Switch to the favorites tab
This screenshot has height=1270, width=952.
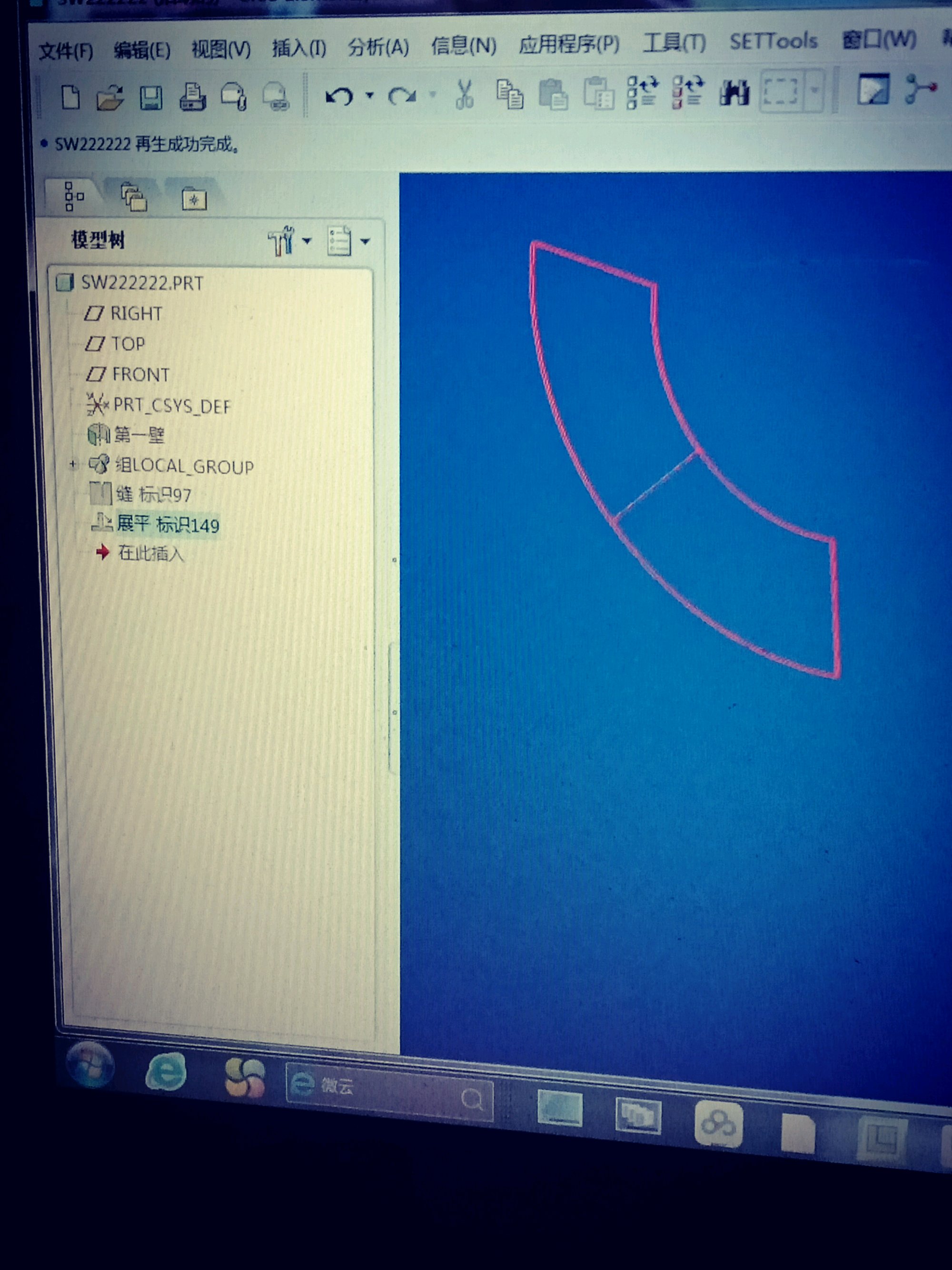[194, 199]
